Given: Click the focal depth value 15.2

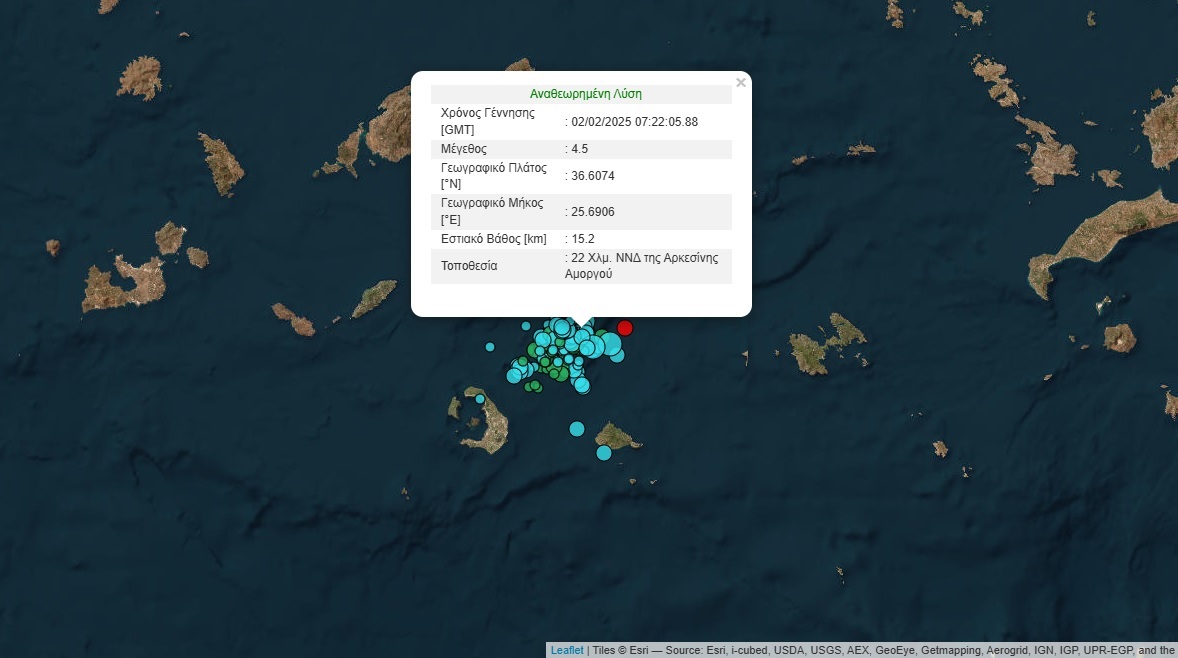Looking at the screenshot, I should [x=583, y=239].
